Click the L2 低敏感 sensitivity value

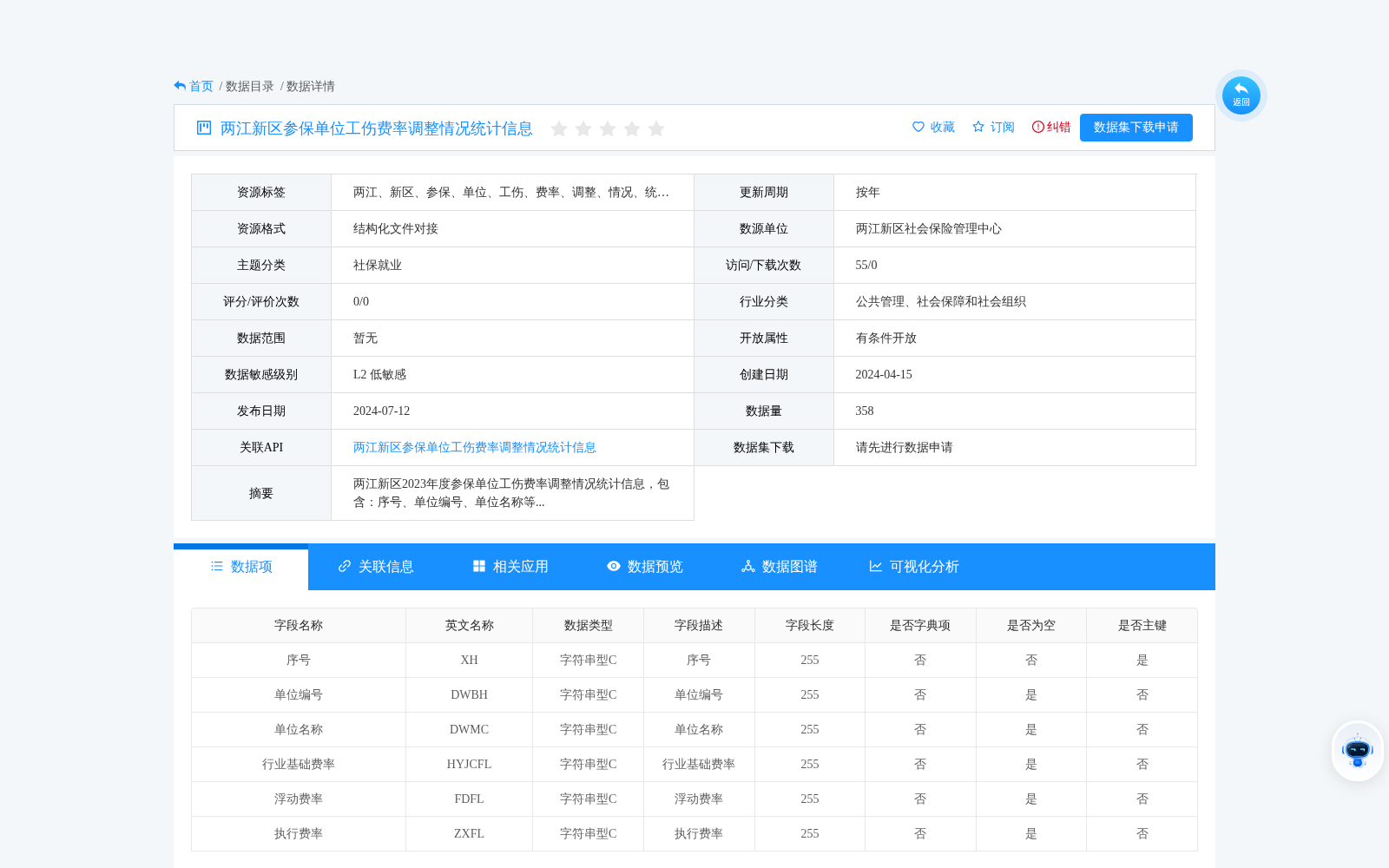379,374
